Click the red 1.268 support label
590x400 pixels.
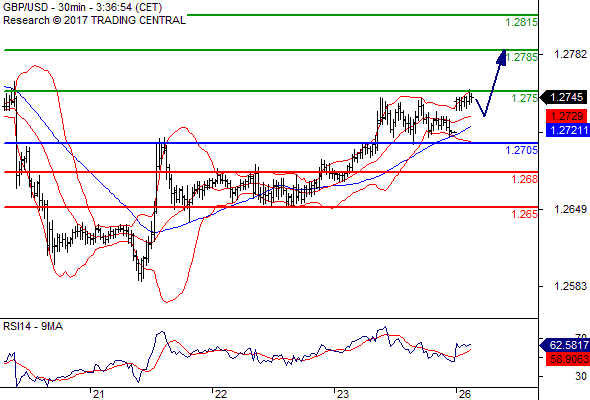pyautogui.click(x=525, y=179)
